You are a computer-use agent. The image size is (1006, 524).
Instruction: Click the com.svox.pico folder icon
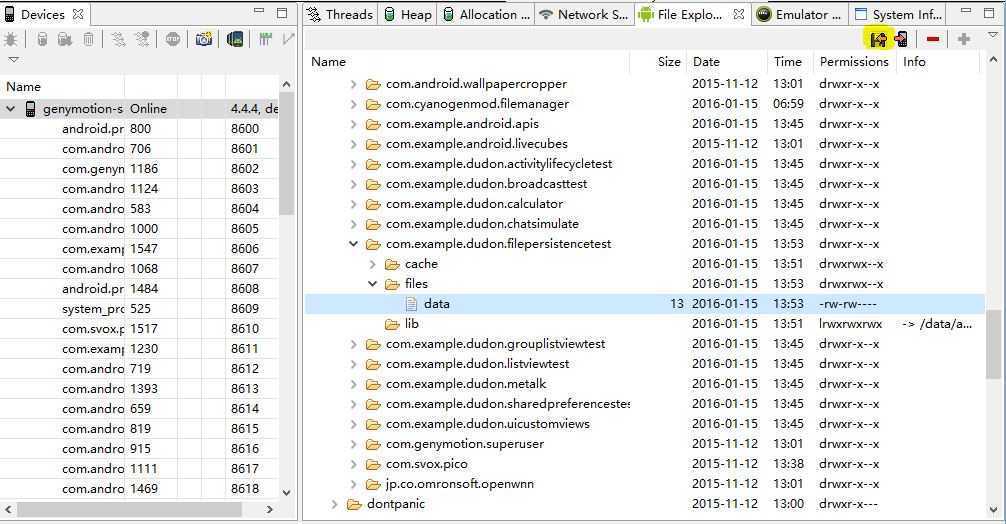[x=373, y=464]
